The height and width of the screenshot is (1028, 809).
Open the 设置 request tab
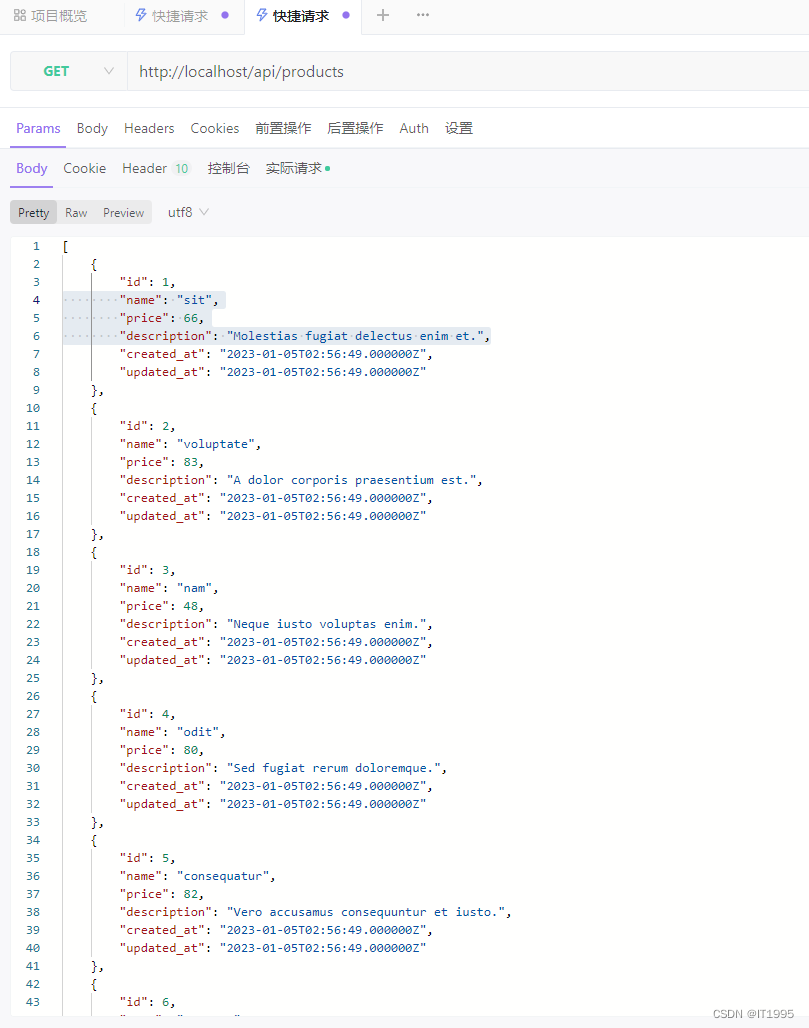458,128
